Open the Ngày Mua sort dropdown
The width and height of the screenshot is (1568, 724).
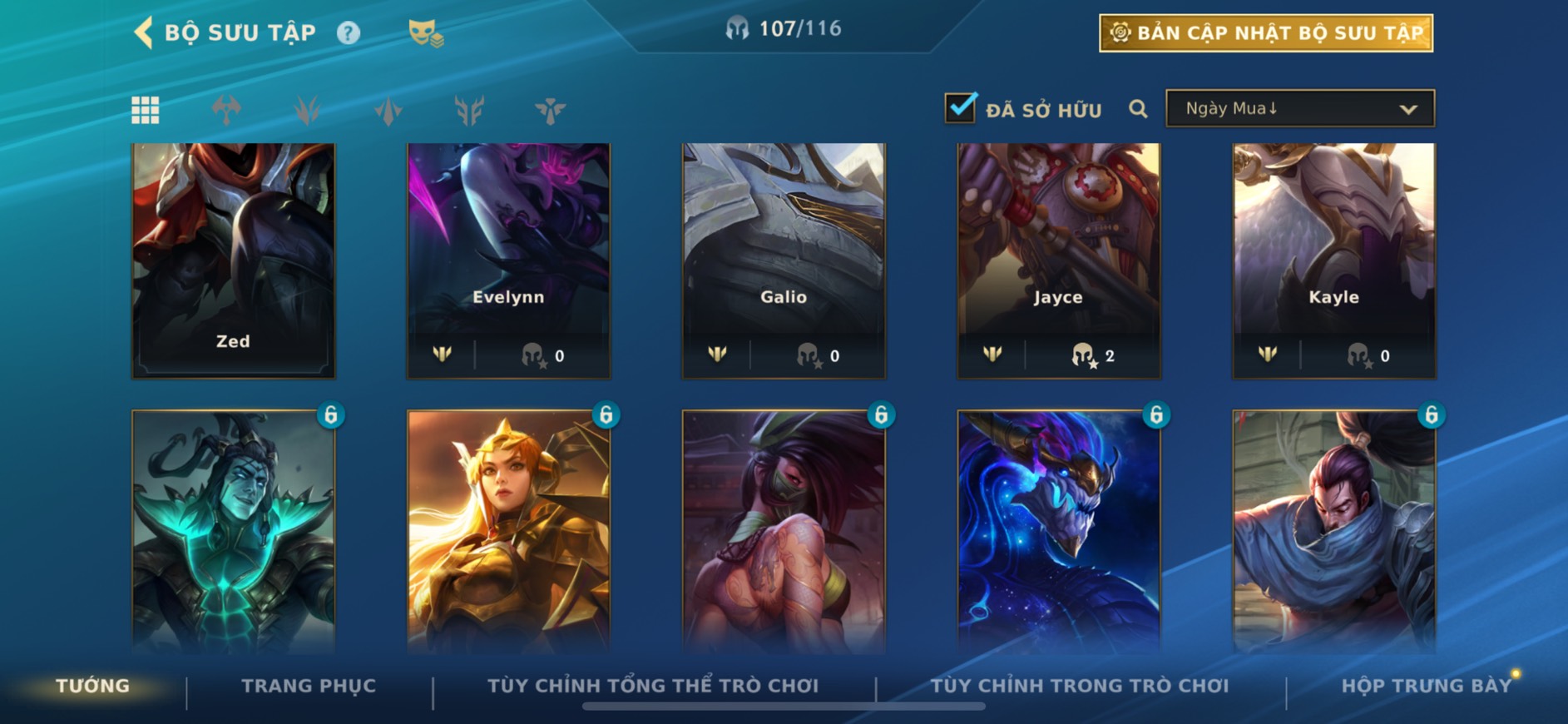click(1300, 108)
